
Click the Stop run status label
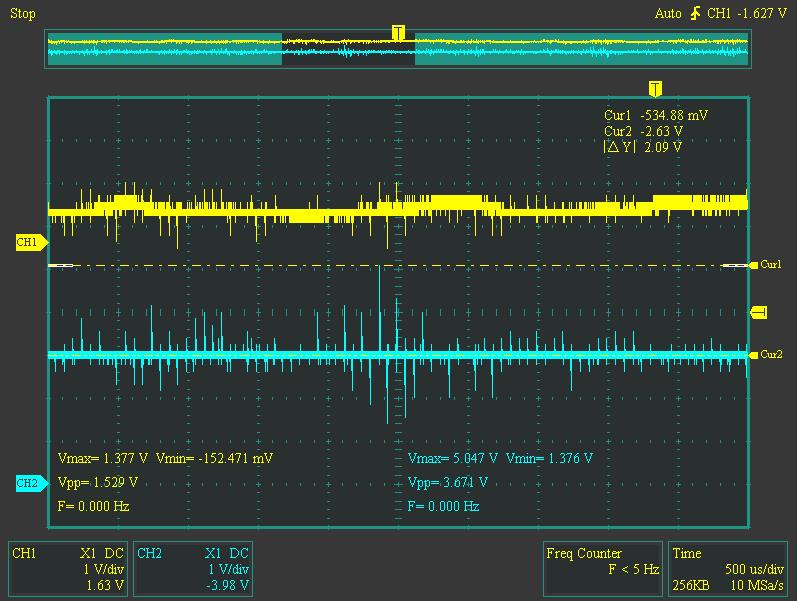(x=23, y=14)
